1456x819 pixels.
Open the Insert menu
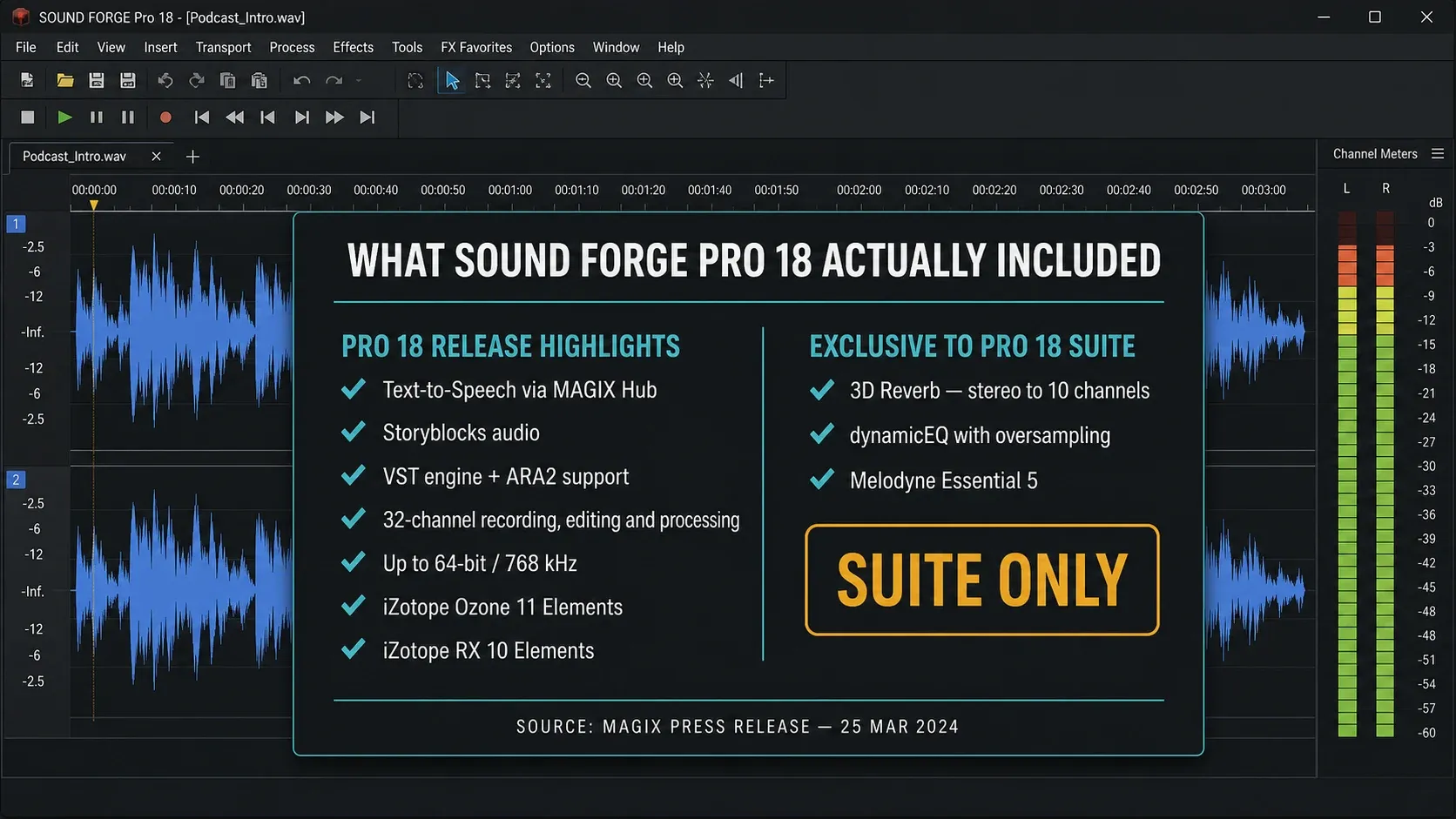click(160, 47)
